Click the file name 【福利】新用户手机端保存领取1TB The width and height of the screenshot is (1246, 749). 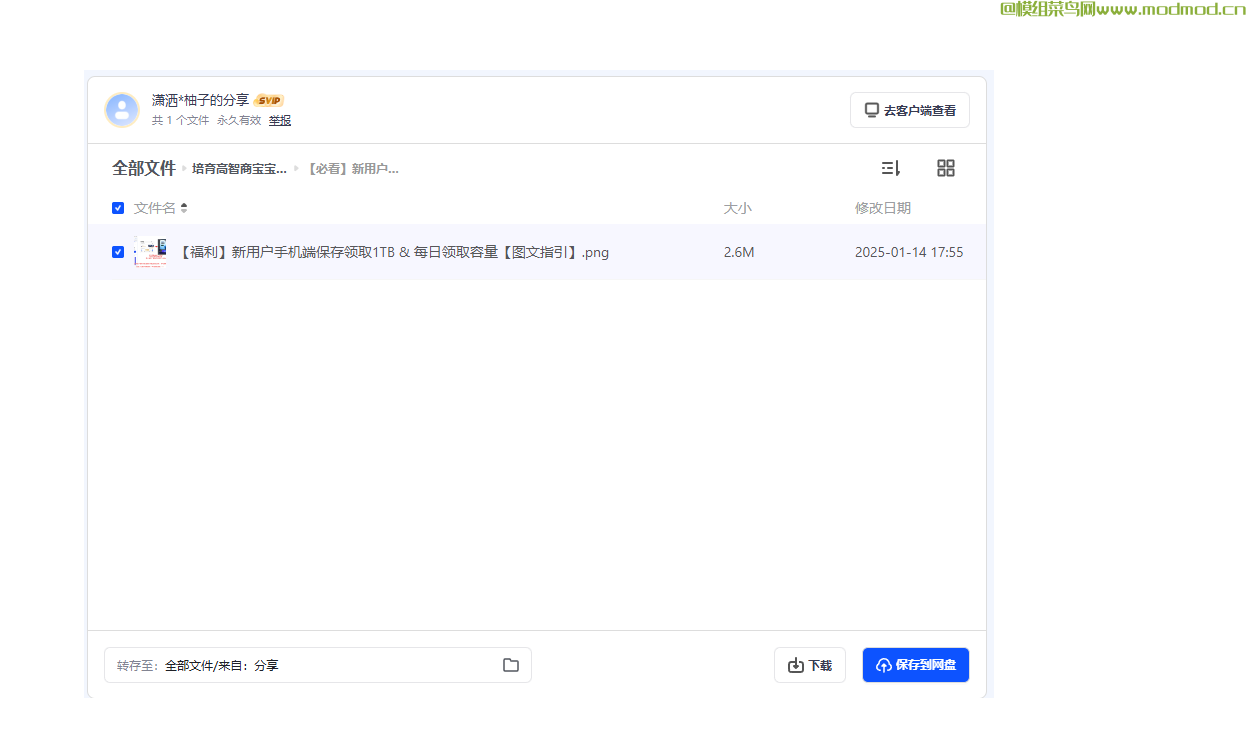click(x=394, y=252)
